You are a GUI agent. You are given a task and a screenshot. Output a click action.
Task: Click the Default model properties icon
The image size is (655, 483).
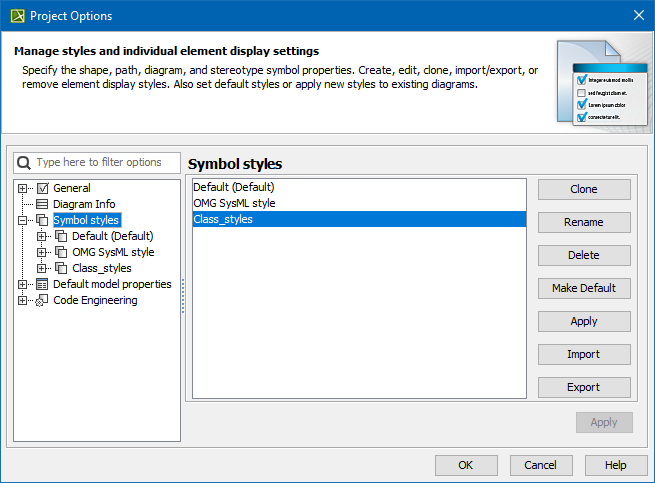pos(43,284)
